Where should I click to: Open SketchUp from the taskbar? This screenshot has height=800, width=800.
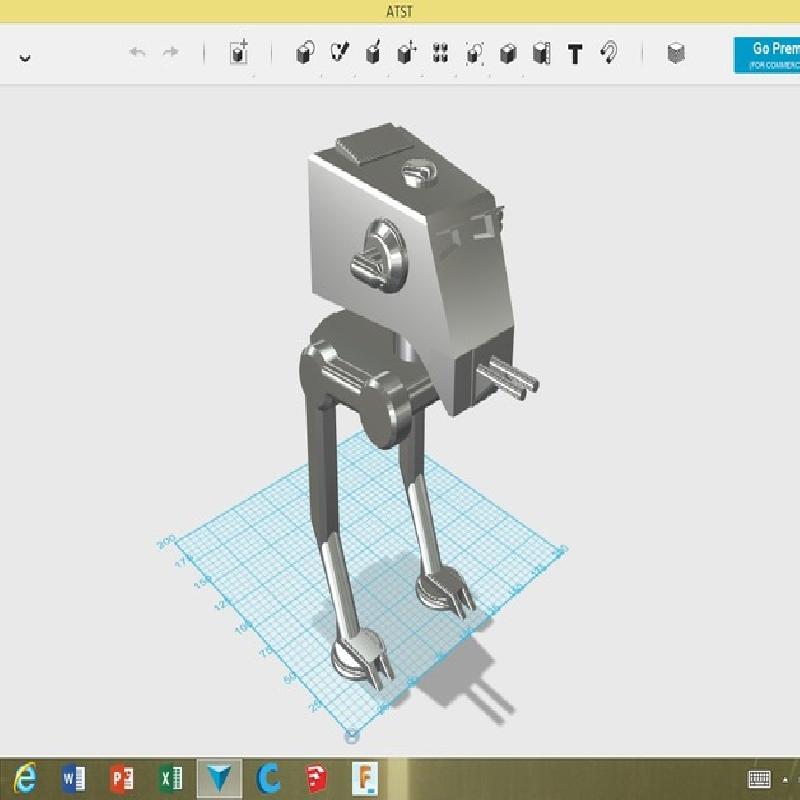click(316, 779)
